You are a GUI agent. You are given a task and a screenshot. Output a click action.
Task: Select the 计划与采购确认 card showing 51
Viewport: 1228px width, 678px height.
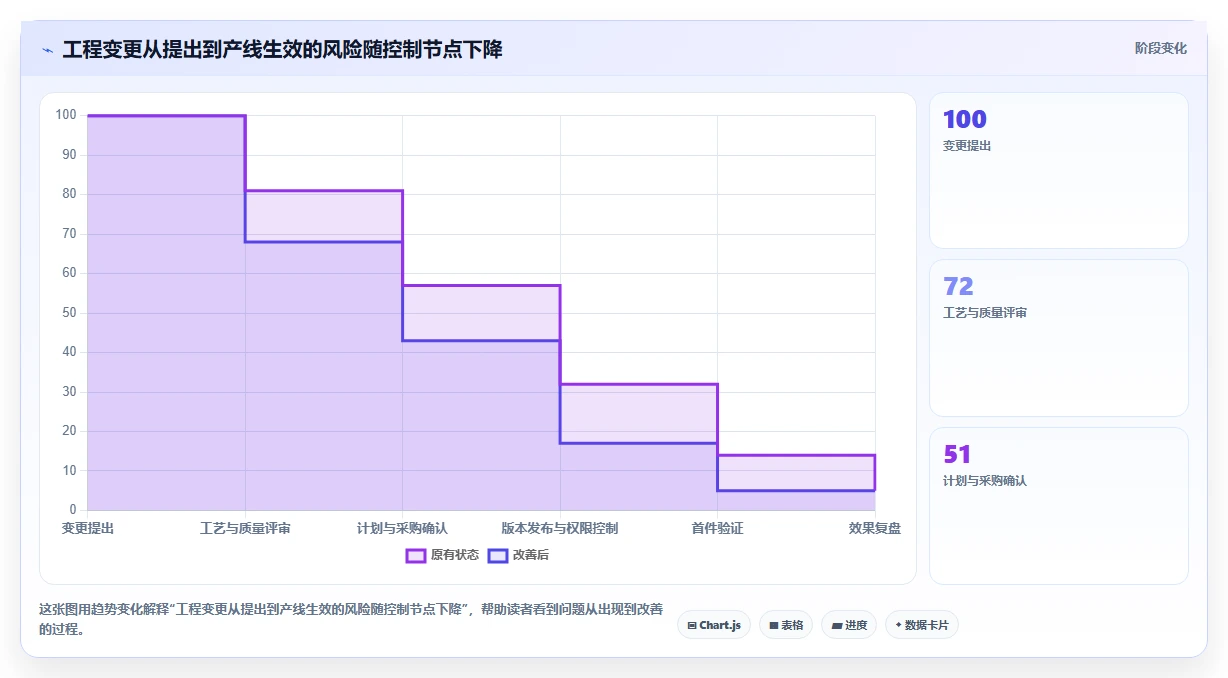click(1059, 506)
